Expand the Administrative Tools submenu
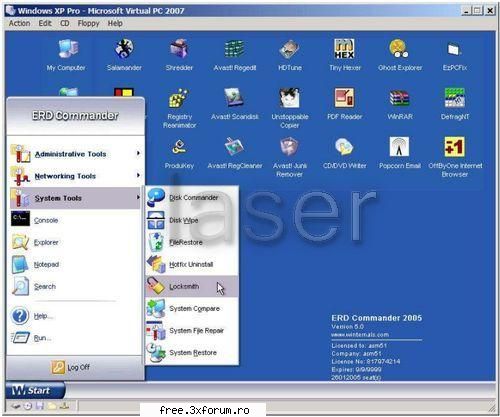 (75, 154)
